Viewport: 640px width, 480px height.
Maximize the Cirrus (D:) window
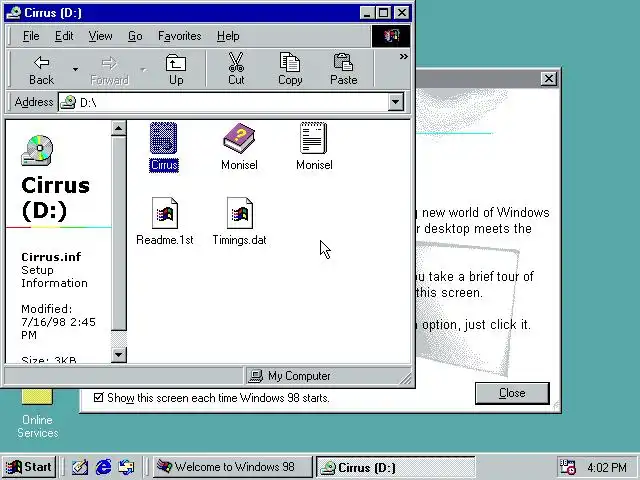pos(383,13)
